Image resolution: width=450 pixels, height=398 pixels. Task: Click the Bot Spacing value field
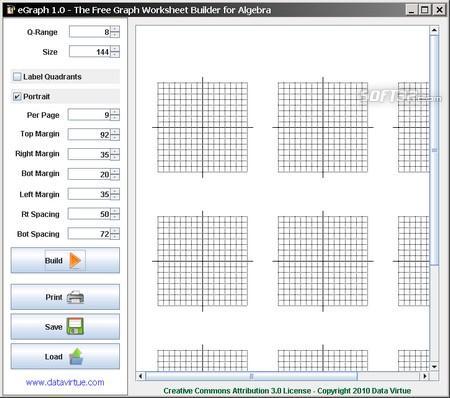tap(89, 234)
